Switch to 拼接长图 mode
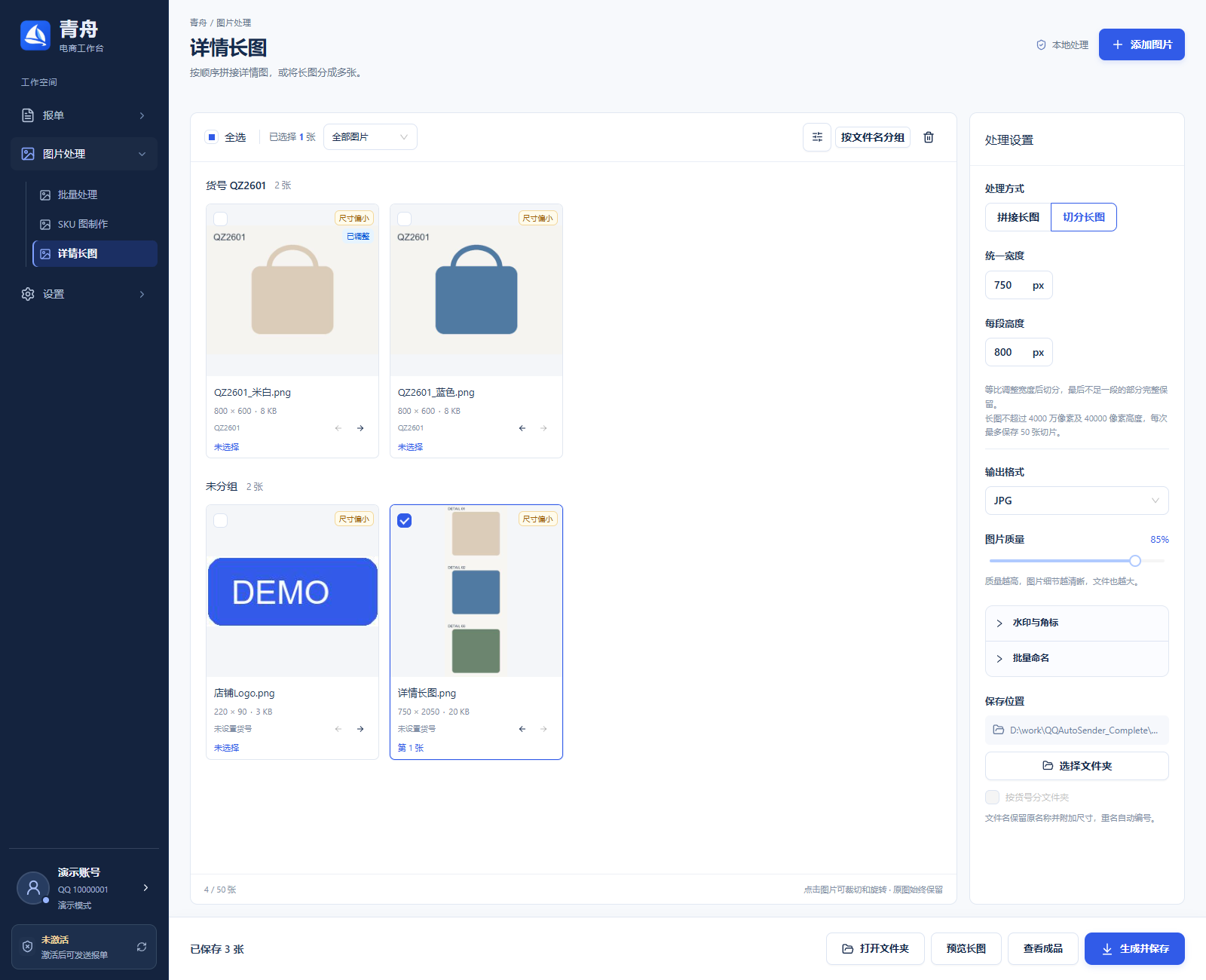The width and height of the screenshot is (1206, 980). (1018, 217)
